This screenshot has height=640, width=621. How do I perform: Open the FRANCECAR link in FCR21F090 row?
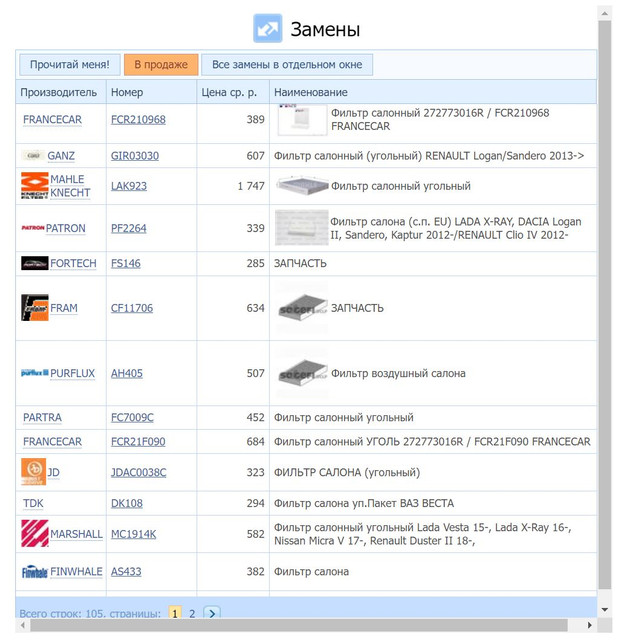[x=52, y=442]
